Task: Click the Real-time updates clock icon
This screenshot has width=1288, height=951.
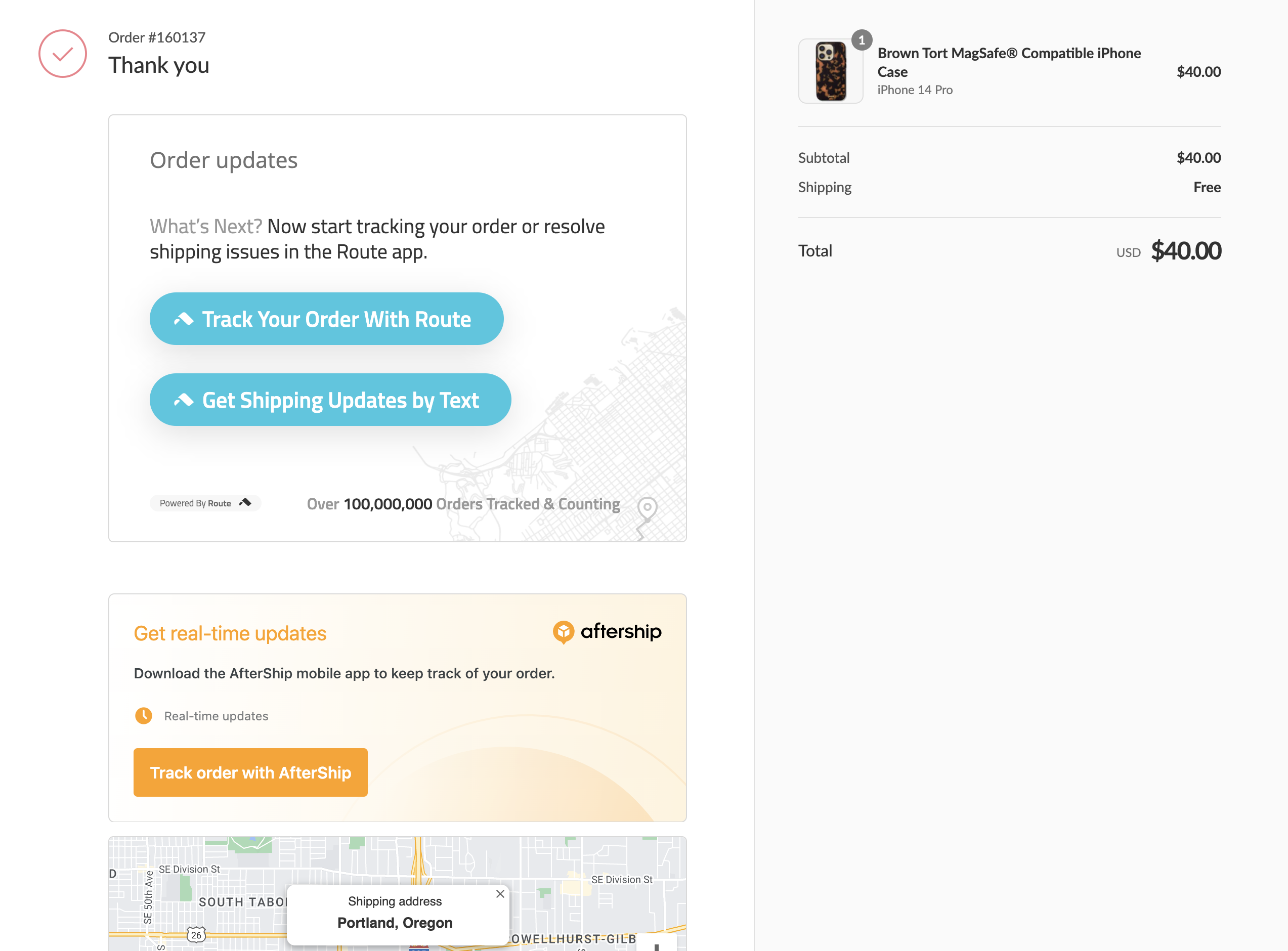Action: point(143,716)
